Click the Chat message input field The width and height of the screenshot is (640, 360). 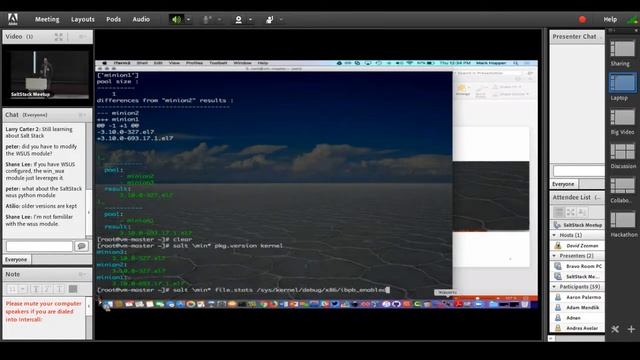[x=39, y=246]
